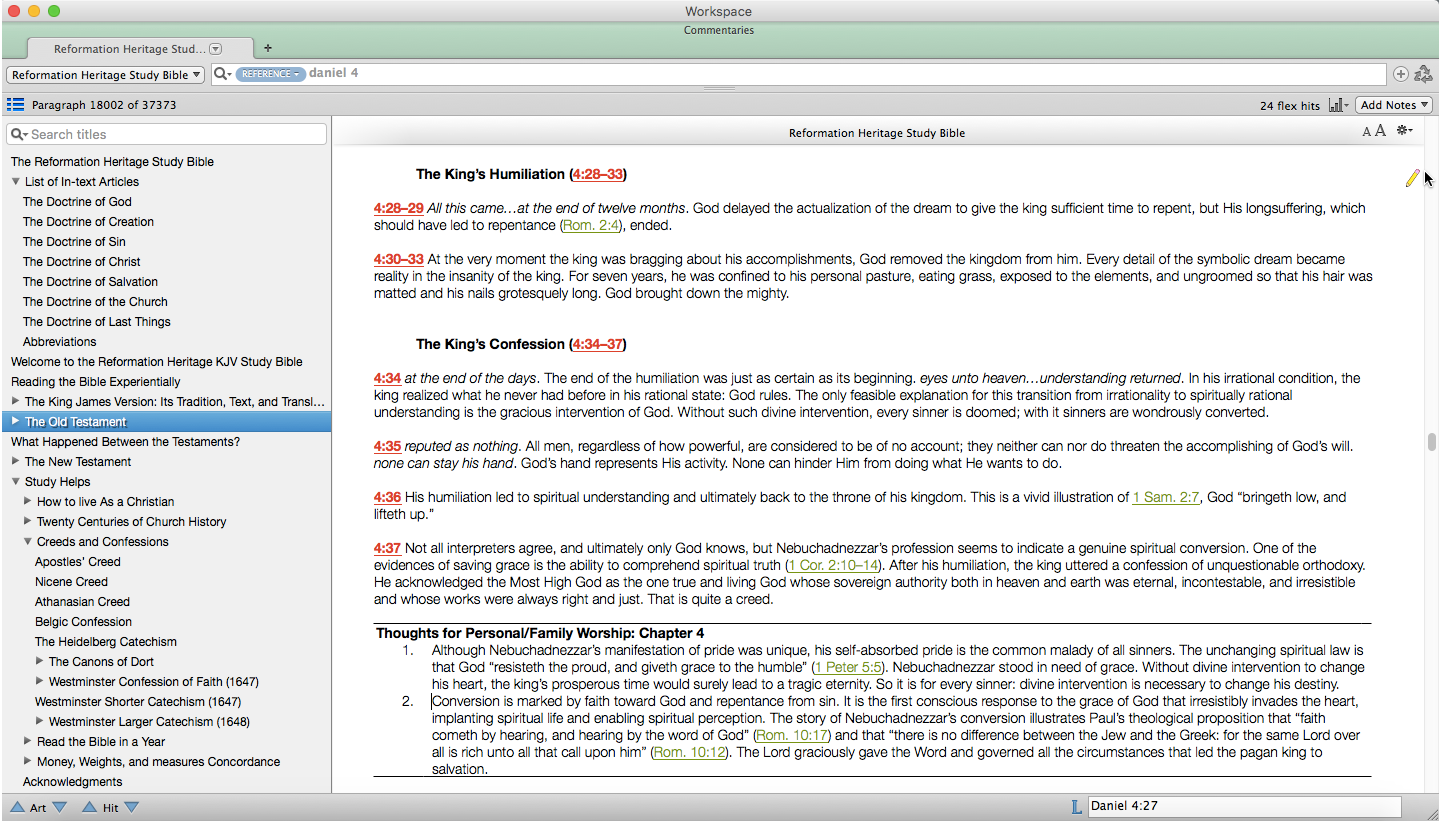
Task: Open the Nicene Creed entry
Action: 71,582
